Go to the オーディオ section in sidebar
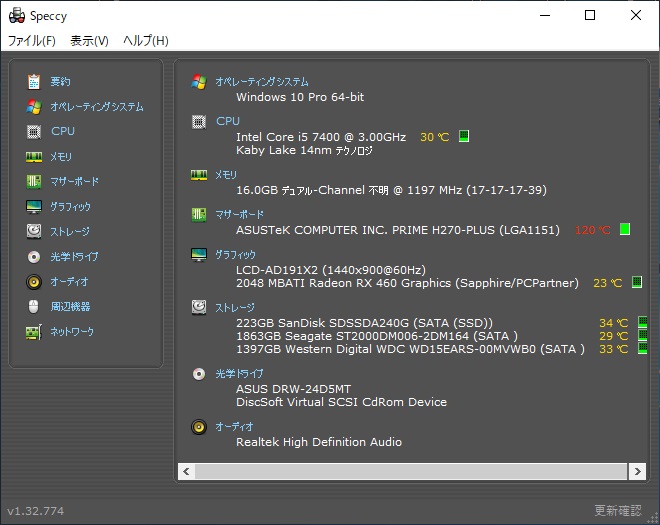 [x=69, y=282]
